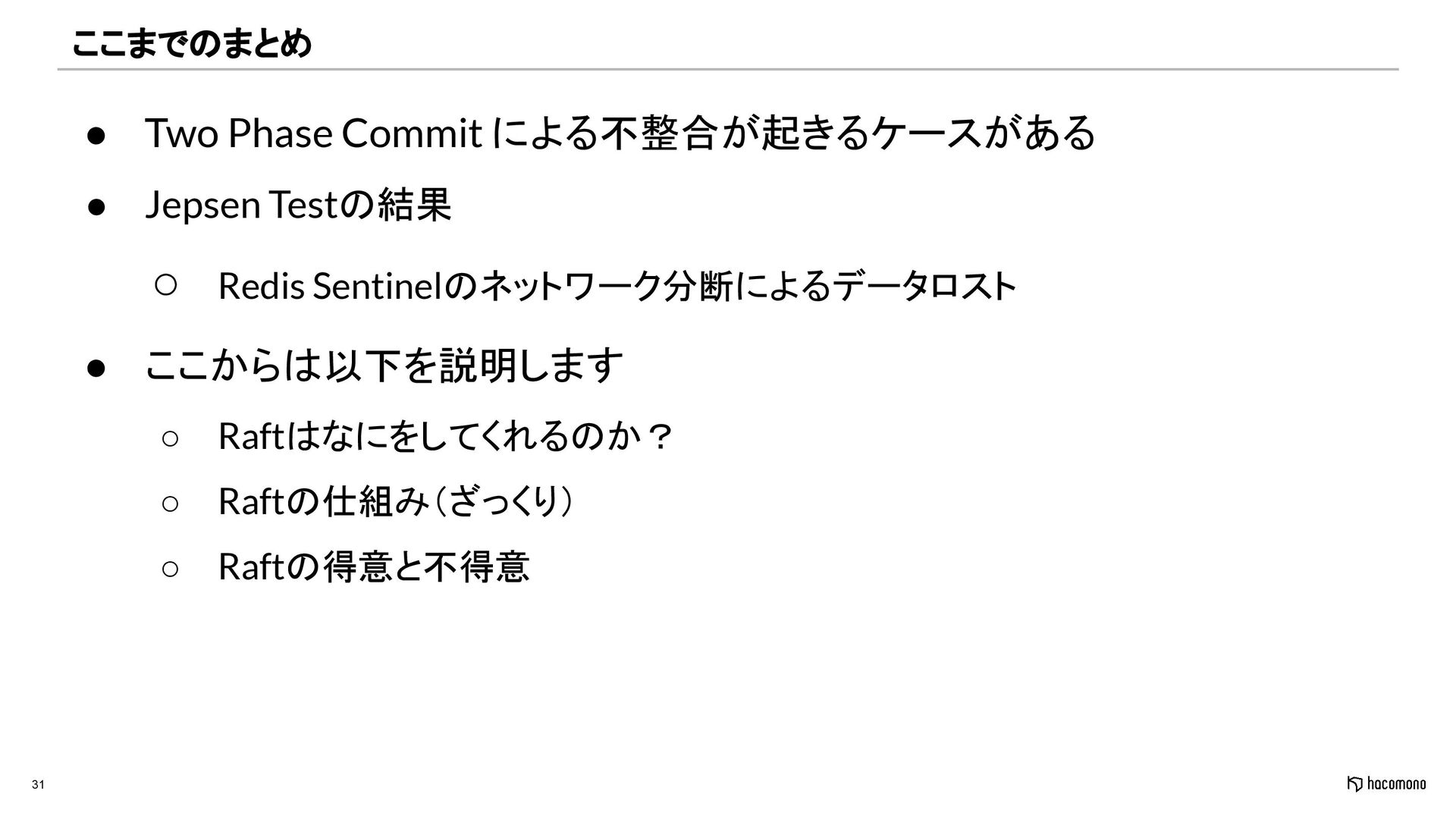Click the hollow circle beside Redis Sentinel
The height and width of the screenshot is (819, 1456).
coord(166,285)
